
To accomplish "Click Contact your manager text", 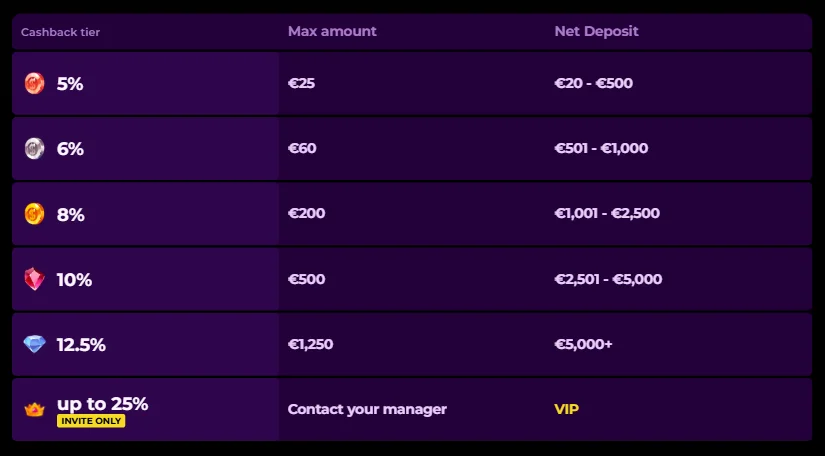I will (x=367, y=409).
